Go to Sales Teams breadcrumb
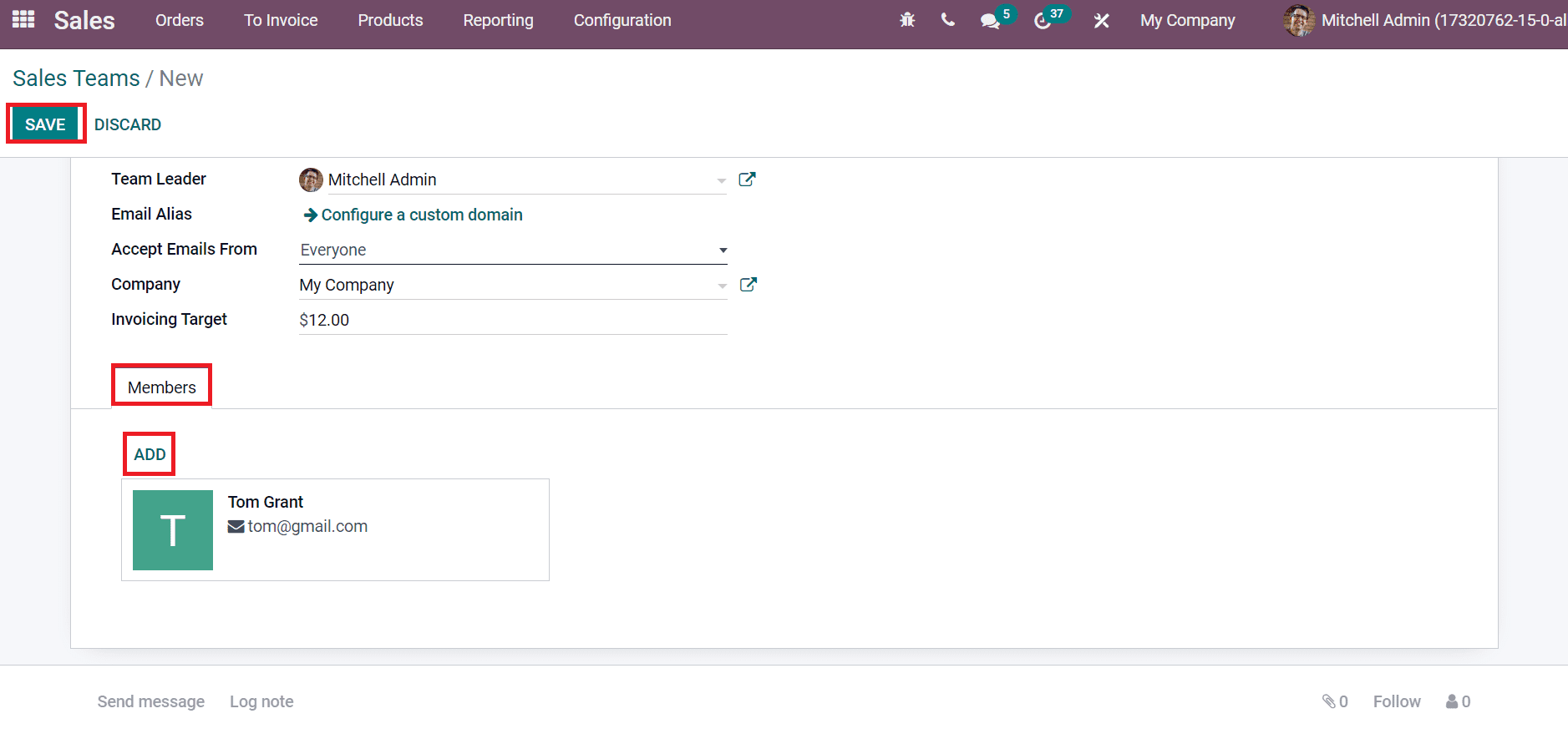1568x749 pixels. pyautogui.click(x=76, y=78)
